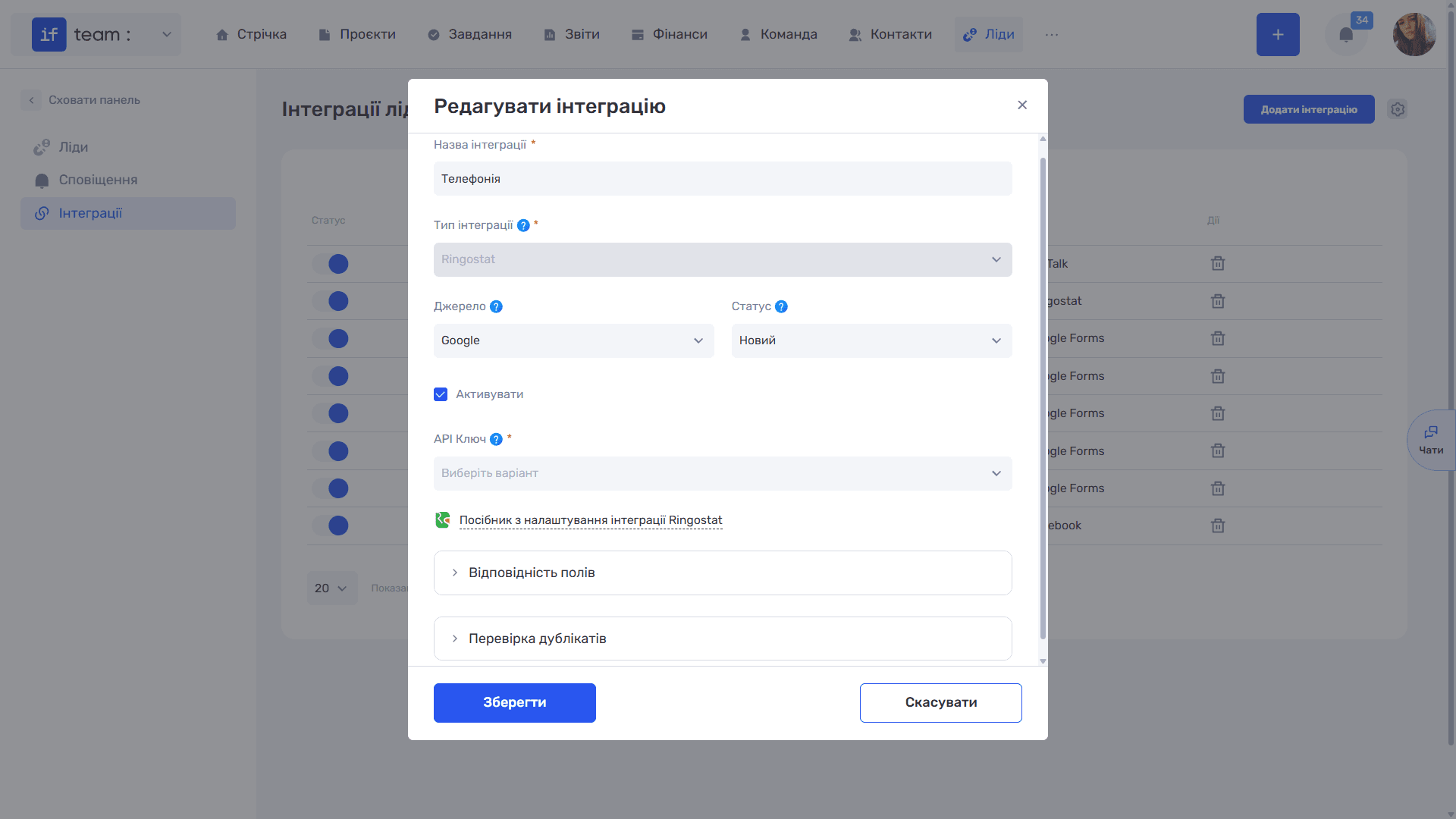The width and height of the screenshot is (1456, 819).
Task: Click the Додати інтеграцію button
Action: tap(1309, 109)
